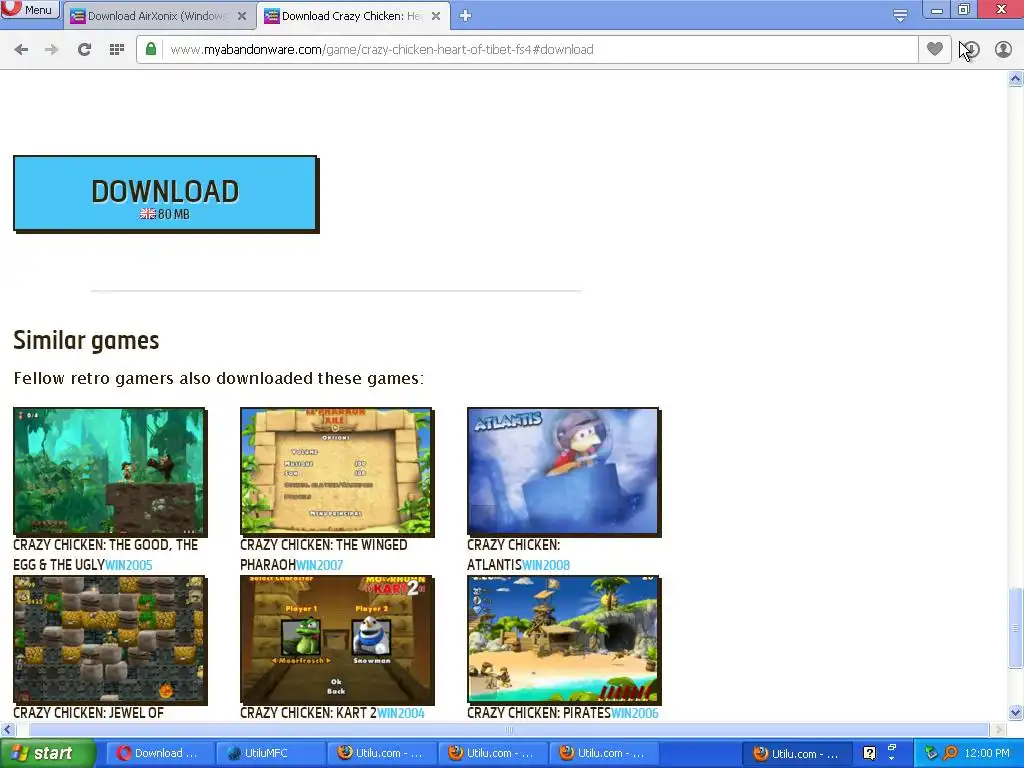
Task: Follow Crazy Chicken: The Winged Pharaoh link
Action: coord(323,554)
